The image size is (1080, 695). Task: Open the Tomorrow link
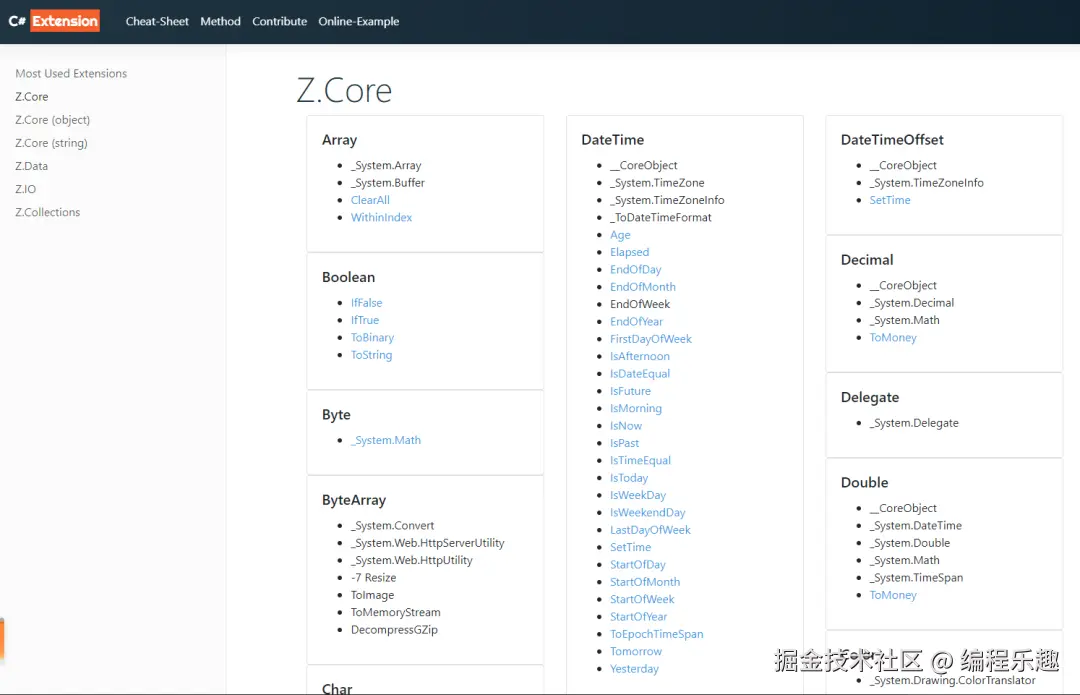(636, 652)
